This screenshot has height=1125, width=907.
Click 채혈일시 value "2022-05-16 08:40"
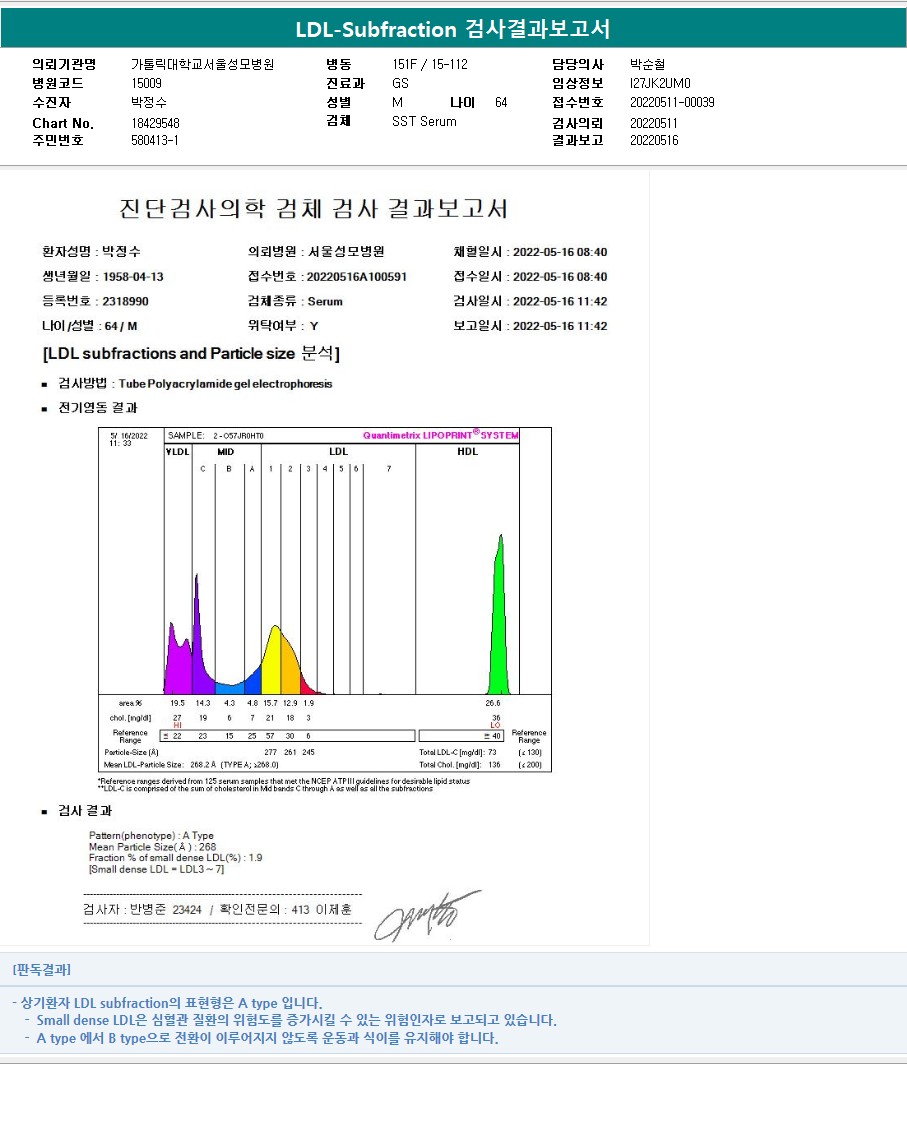click(x=560, y=253)
